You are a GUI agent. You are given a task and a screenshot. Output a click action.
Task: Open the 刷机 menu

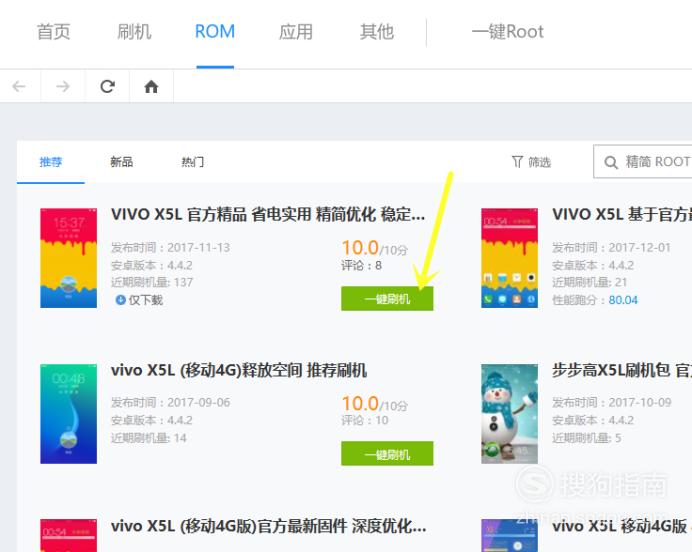pos(134,32)
